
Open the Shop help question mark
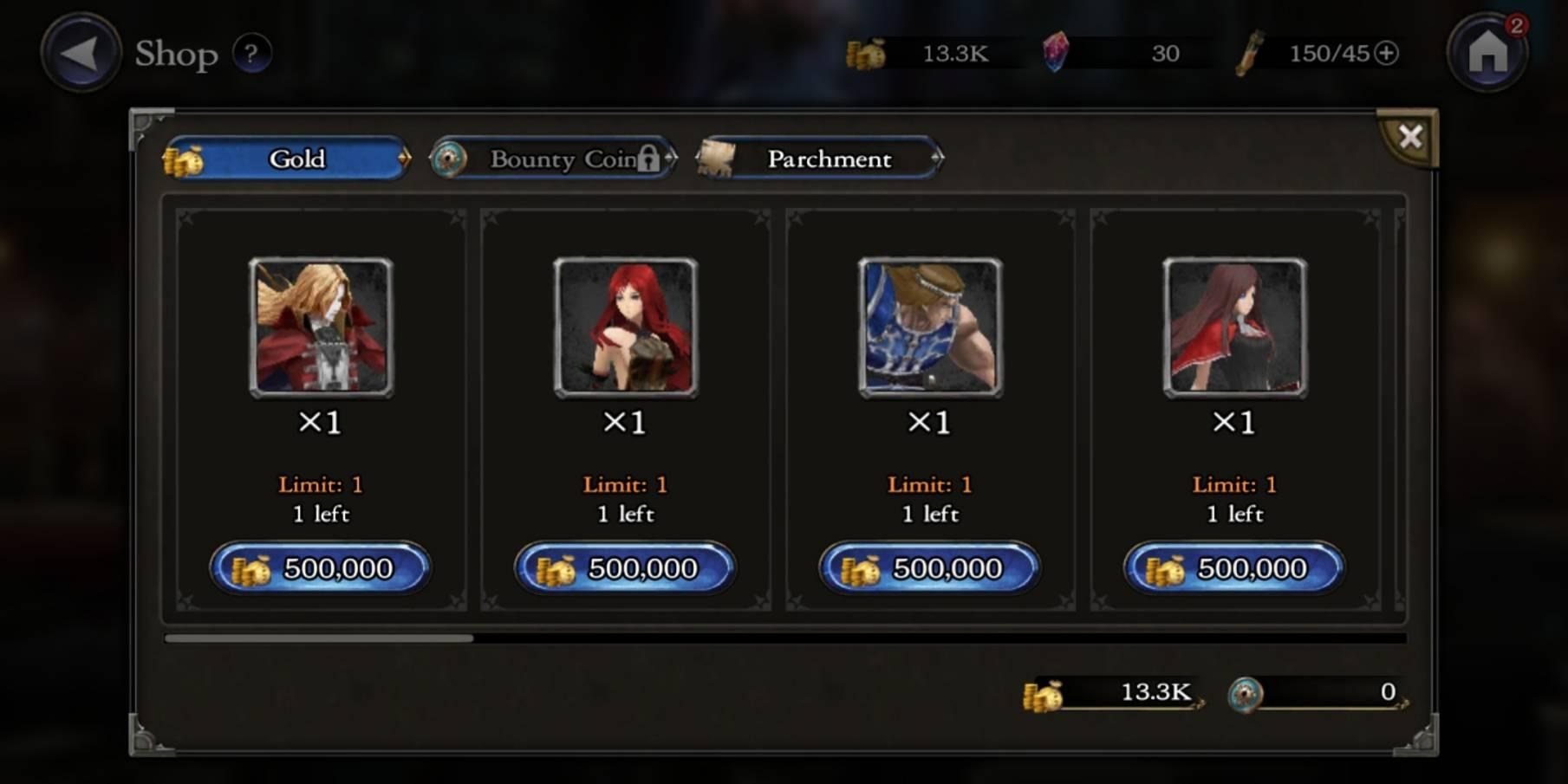point(251,53)
